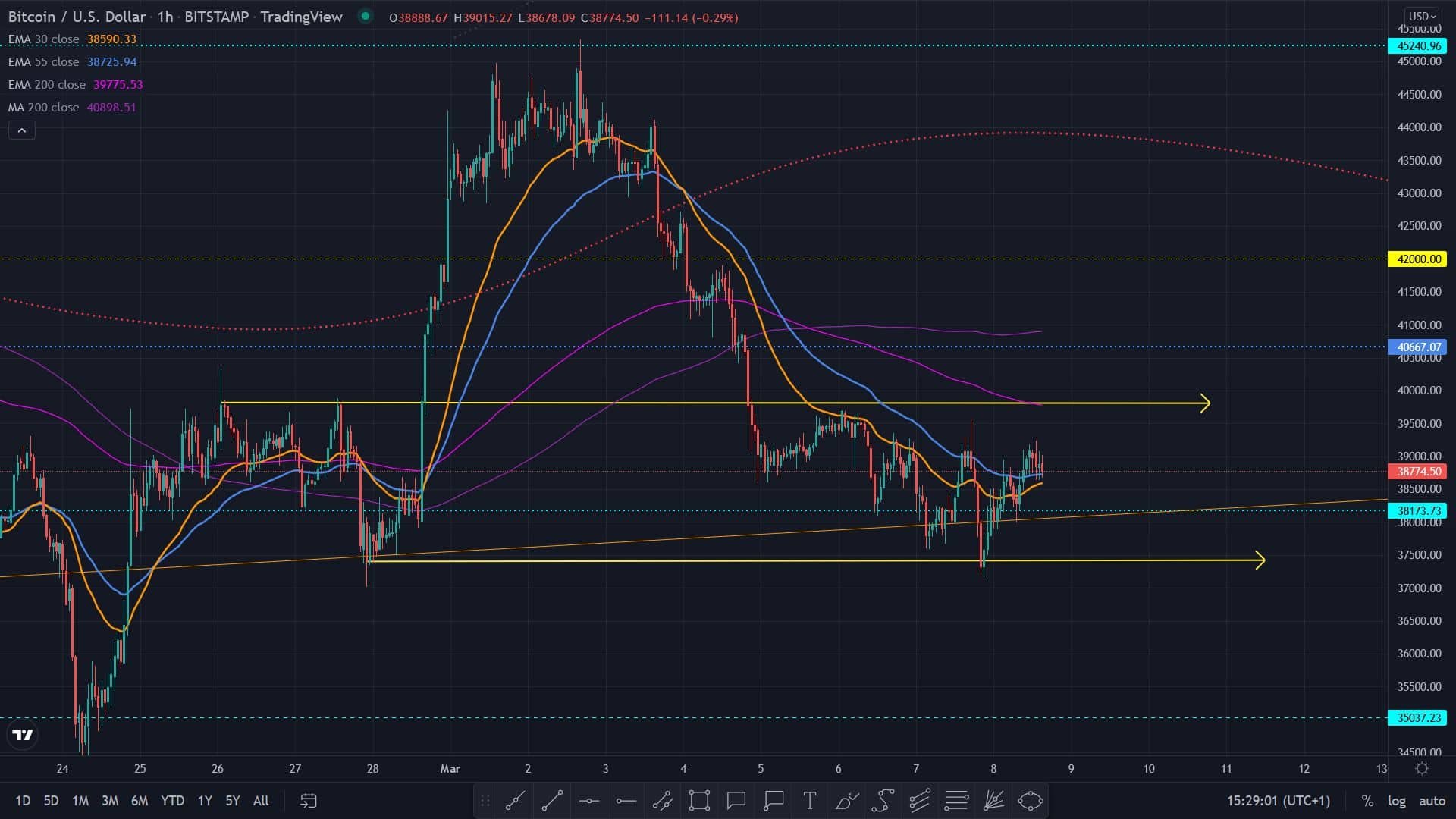
Task: Collapse the indicator legend with chevron
Action: pyautogui.click(x=22, y=130)
